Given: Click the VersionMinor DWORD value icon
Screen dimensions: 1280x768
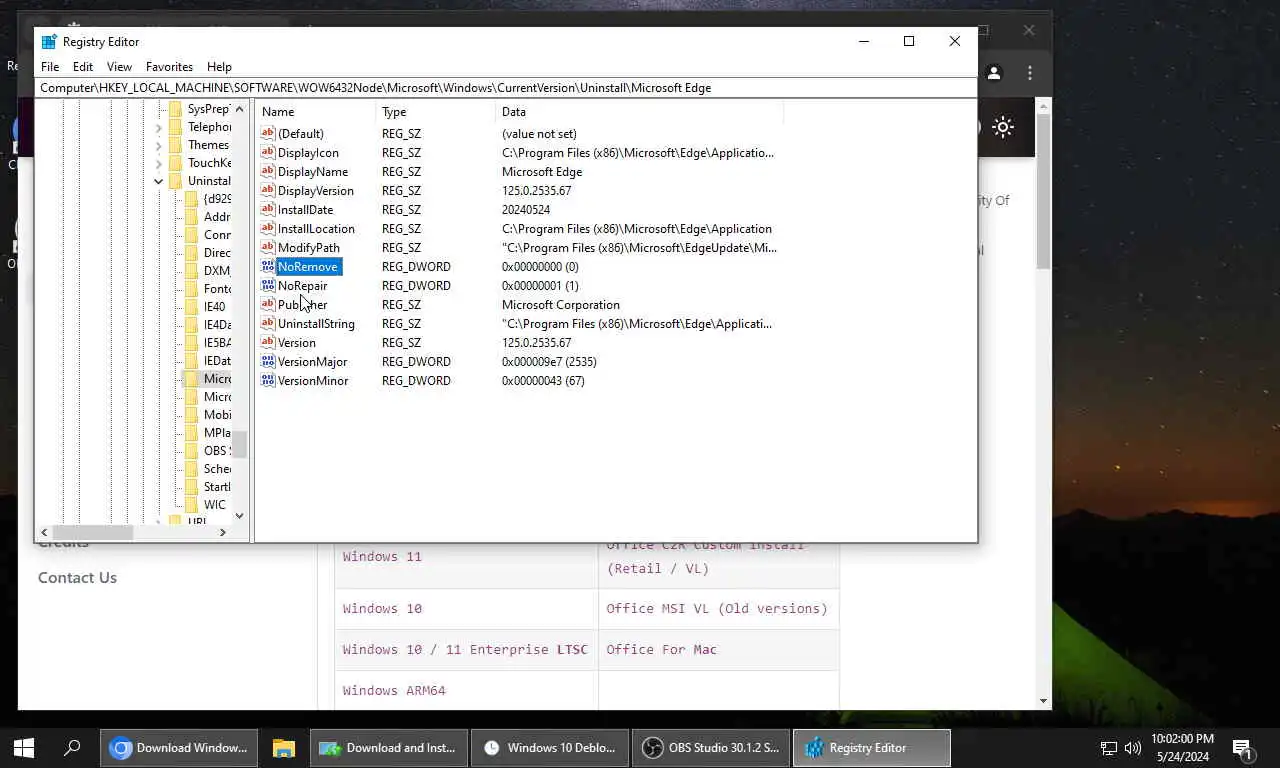Looking at the screenshot, I should pos(267,380).
